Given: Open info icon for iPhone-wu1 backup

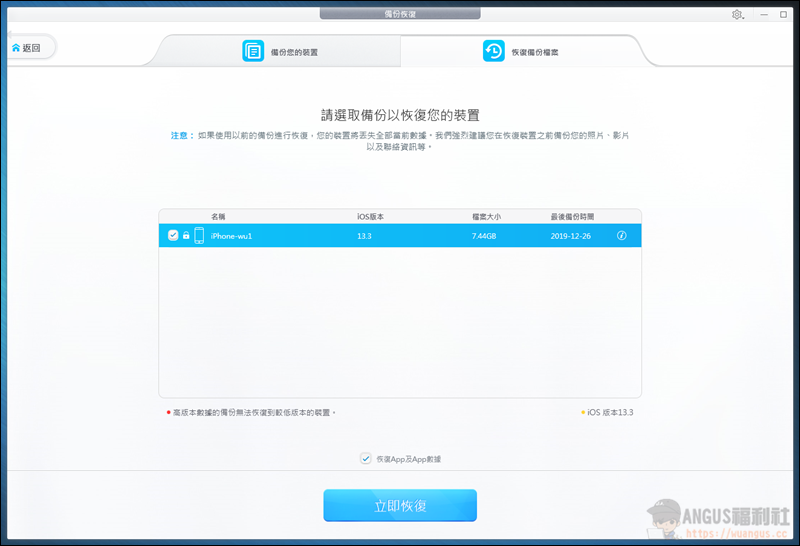Looking at the screenshot, I should 621,235.
